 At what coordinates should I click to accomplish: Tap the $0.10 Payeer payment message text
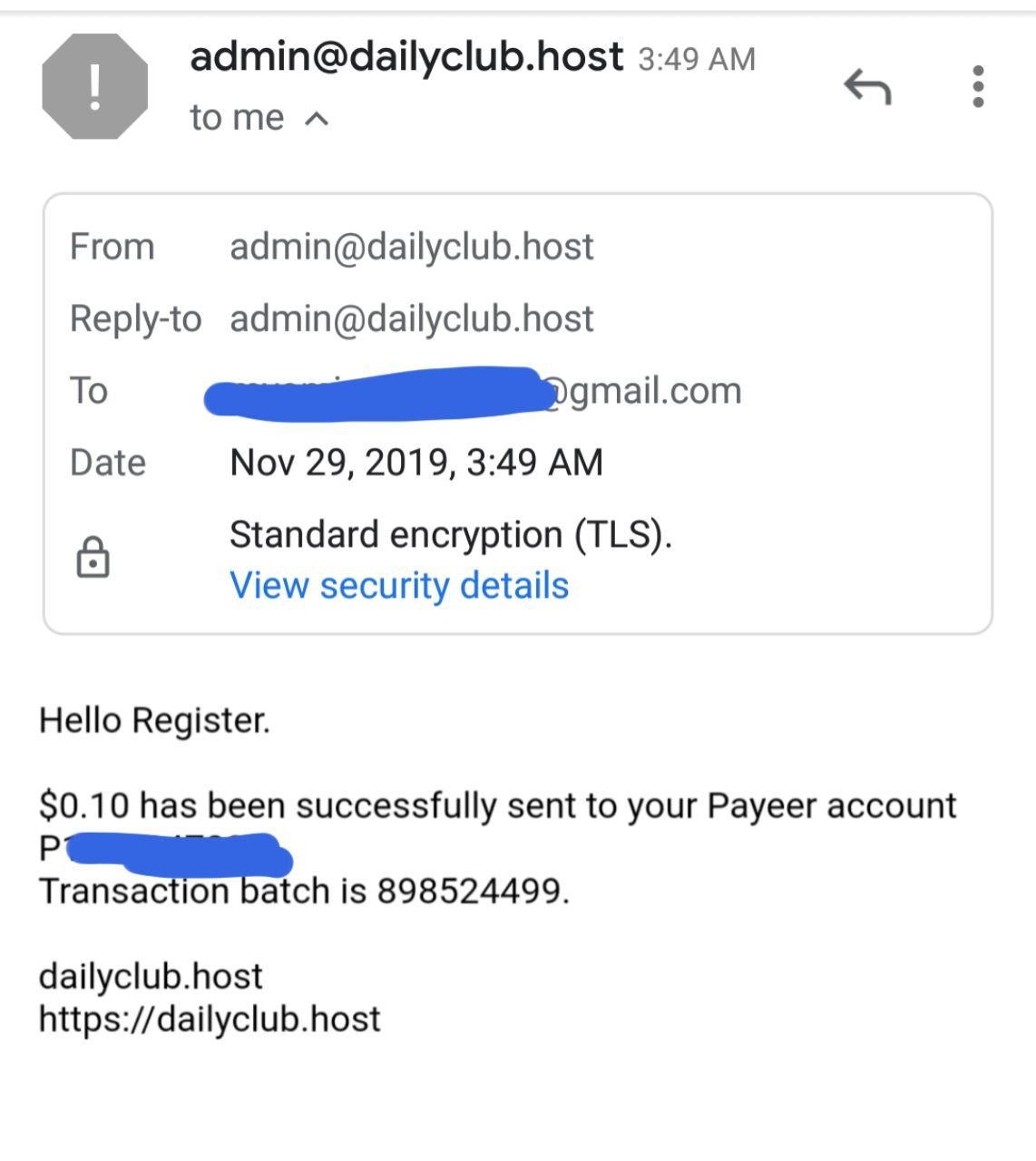coord(498,805)
